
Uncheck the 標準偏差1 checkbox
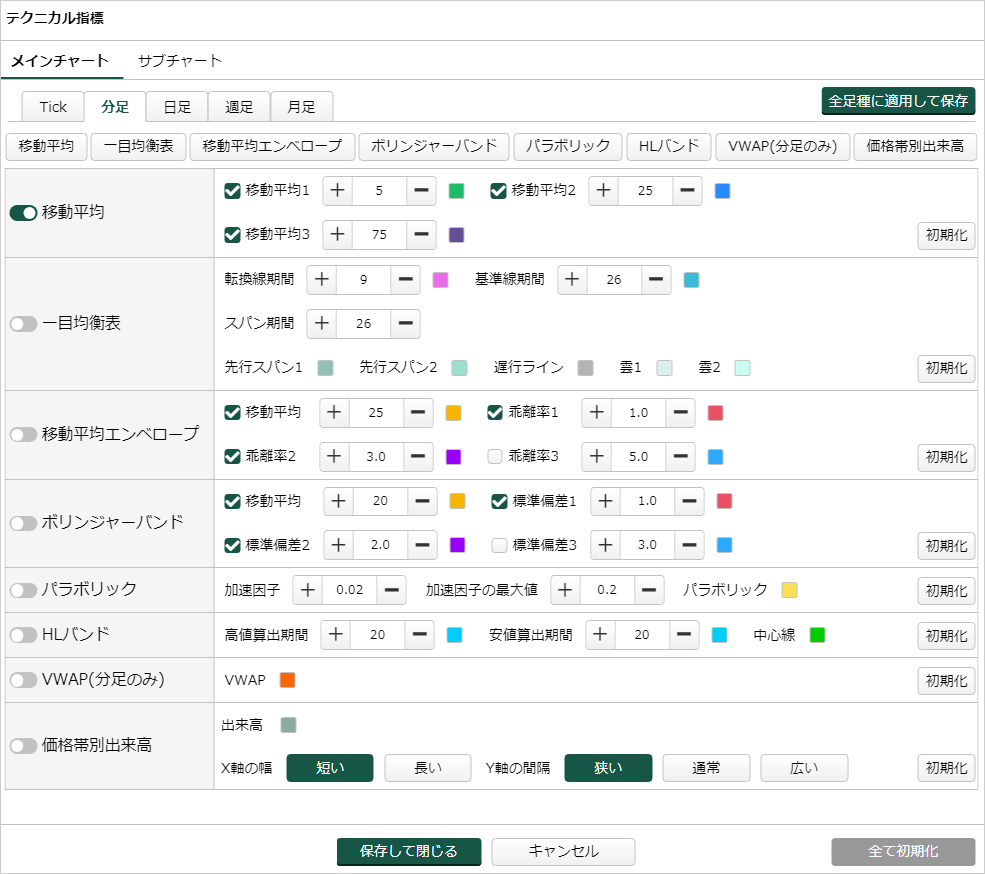pyautogui.click(x=499, y=501)
